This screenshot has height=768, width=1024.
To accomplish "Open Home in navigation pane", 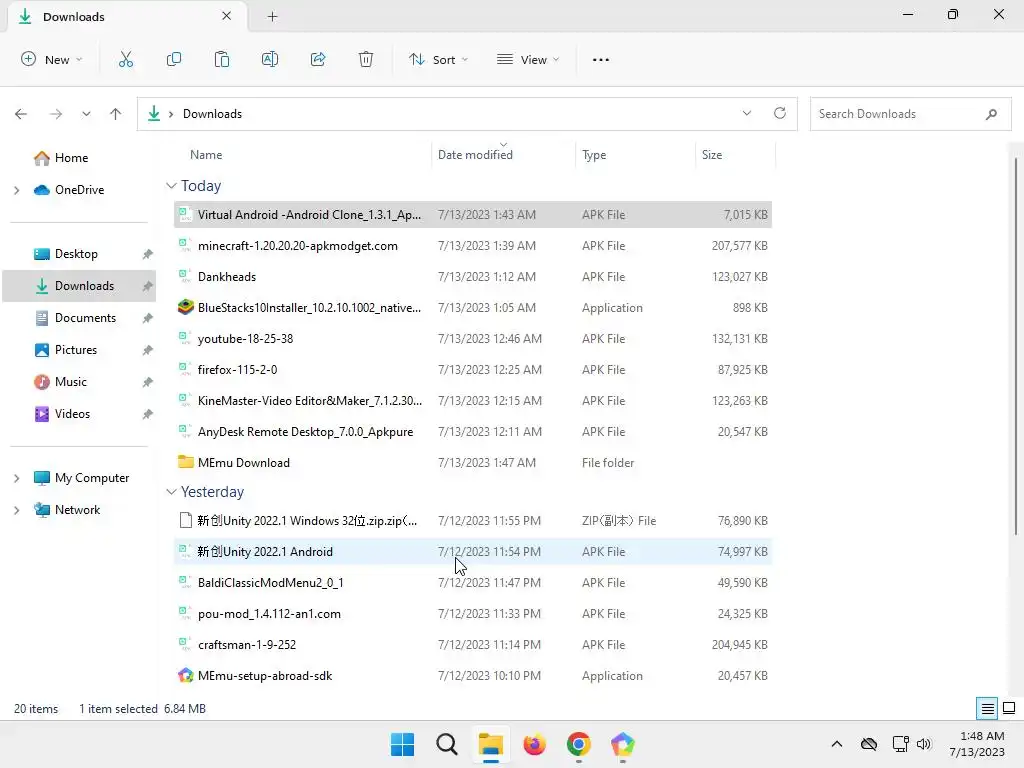I will pyautogui.click(x=71, y=158).
